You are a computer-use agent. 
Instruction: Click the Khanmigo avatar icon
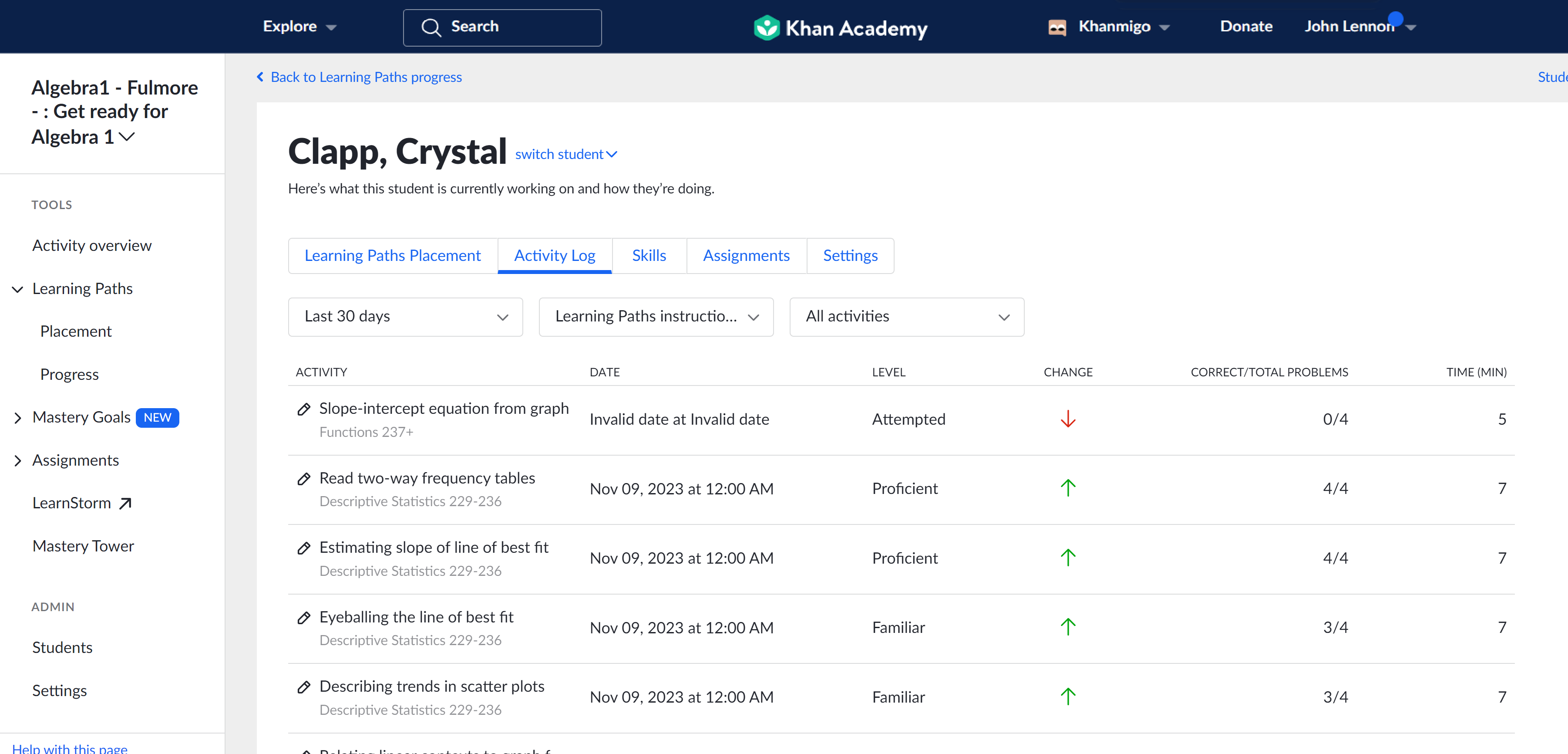1057,27
